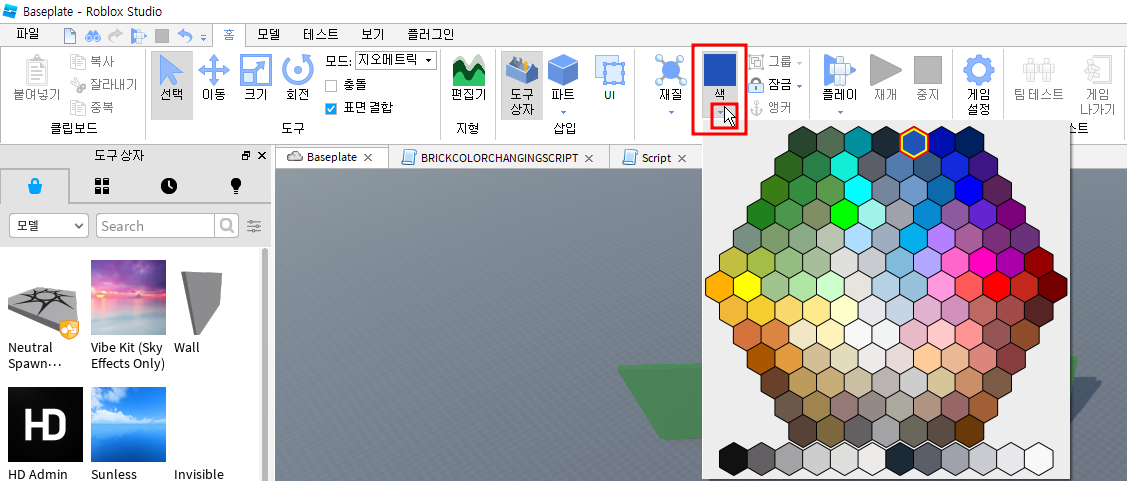This screenshot has height=481, width=1127.
Task: Click the binoculars find icon
Action: pos(93,35)
